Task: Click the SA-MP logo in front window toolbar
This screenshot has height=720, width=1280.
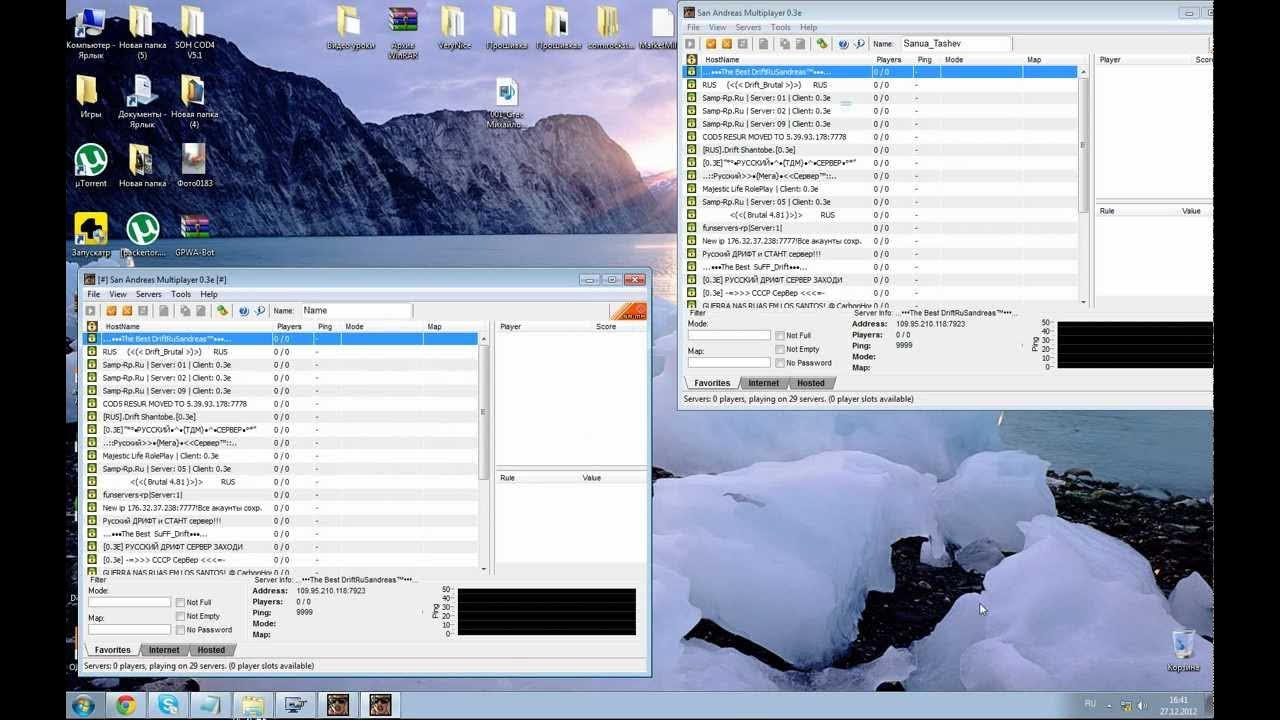Action: [628, 311]
